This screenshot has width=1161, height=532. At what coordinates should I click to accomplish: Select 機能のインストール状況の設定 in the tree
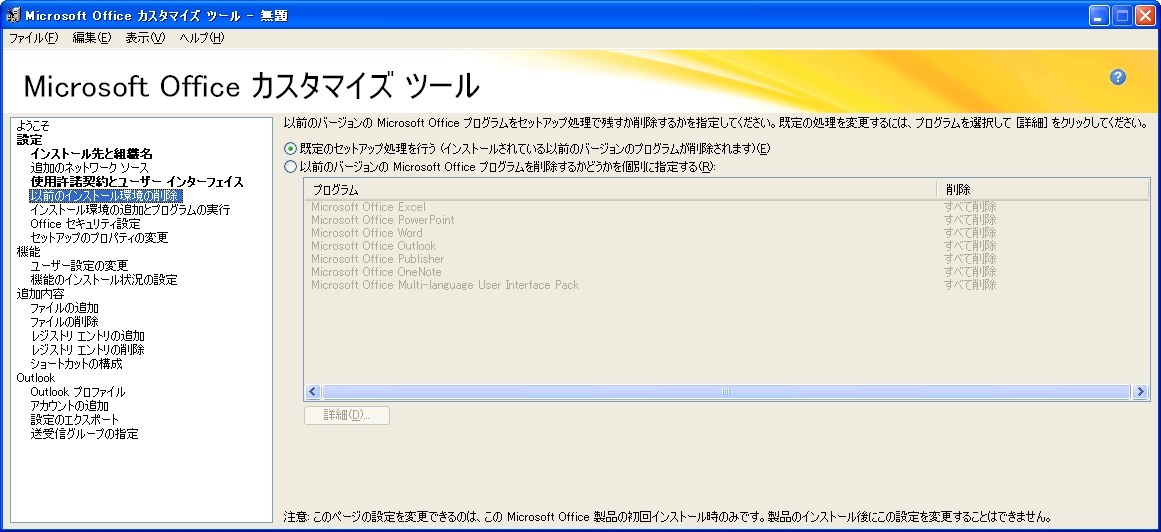(104, 280)
